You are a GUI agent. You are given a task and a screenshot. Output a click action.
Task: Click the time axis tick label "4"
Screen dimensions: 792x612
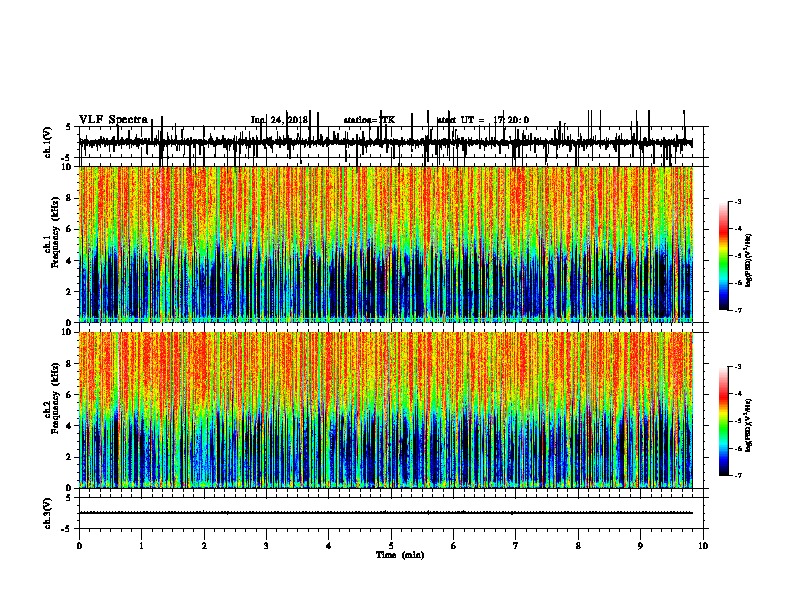pyautogui.click(x=329, y=546)
